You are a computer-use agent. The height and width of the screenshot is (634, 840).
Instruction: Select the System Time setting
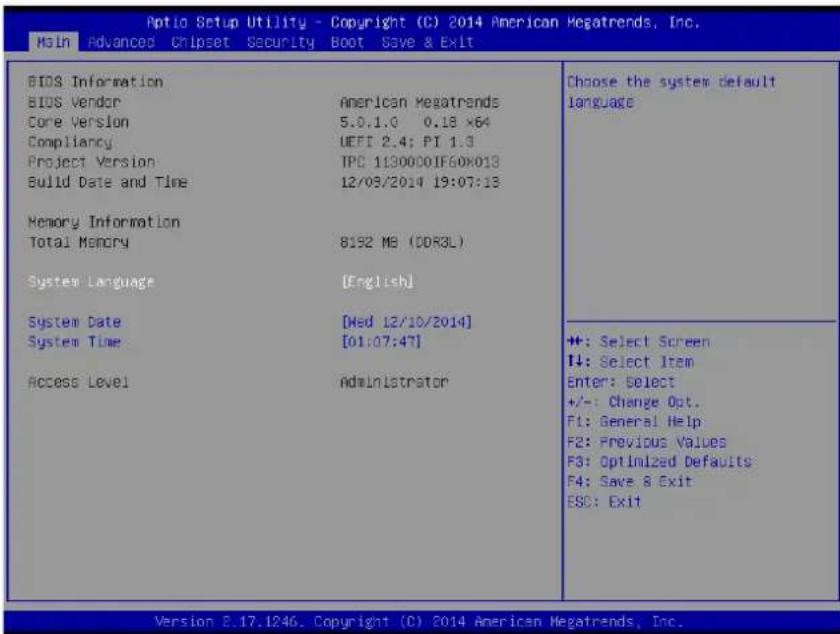[x=74, y=342]
